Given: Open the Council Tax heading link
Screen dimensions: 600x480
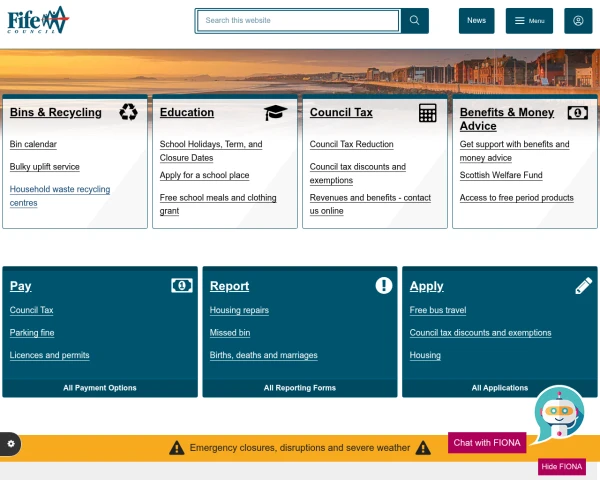Looking at the screenshot, I should tap(341, 113).
